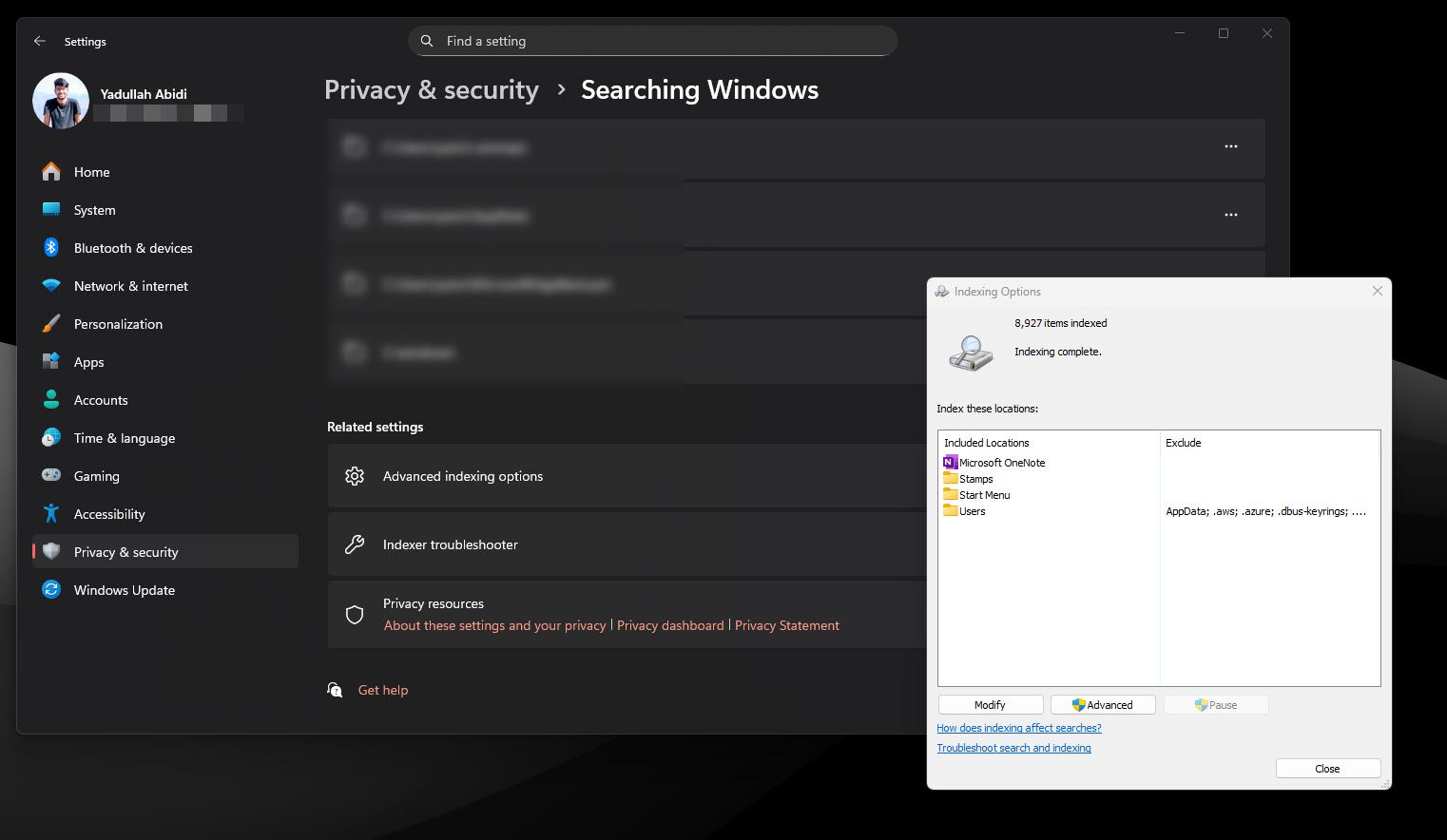Open Privacy dashboard link
Image resolution: width=1447 pixels, height=840 pixels.
click(670, 625)
